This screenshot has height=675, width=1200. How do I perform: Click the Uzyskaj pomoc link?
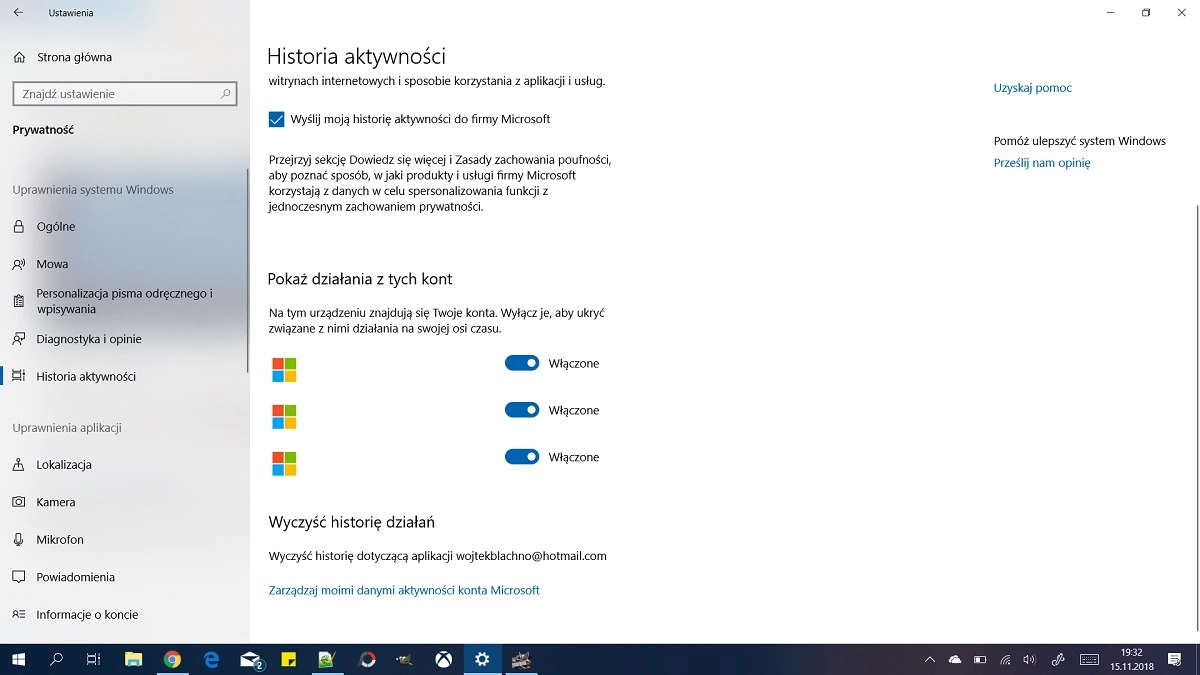click(1032, 88)
